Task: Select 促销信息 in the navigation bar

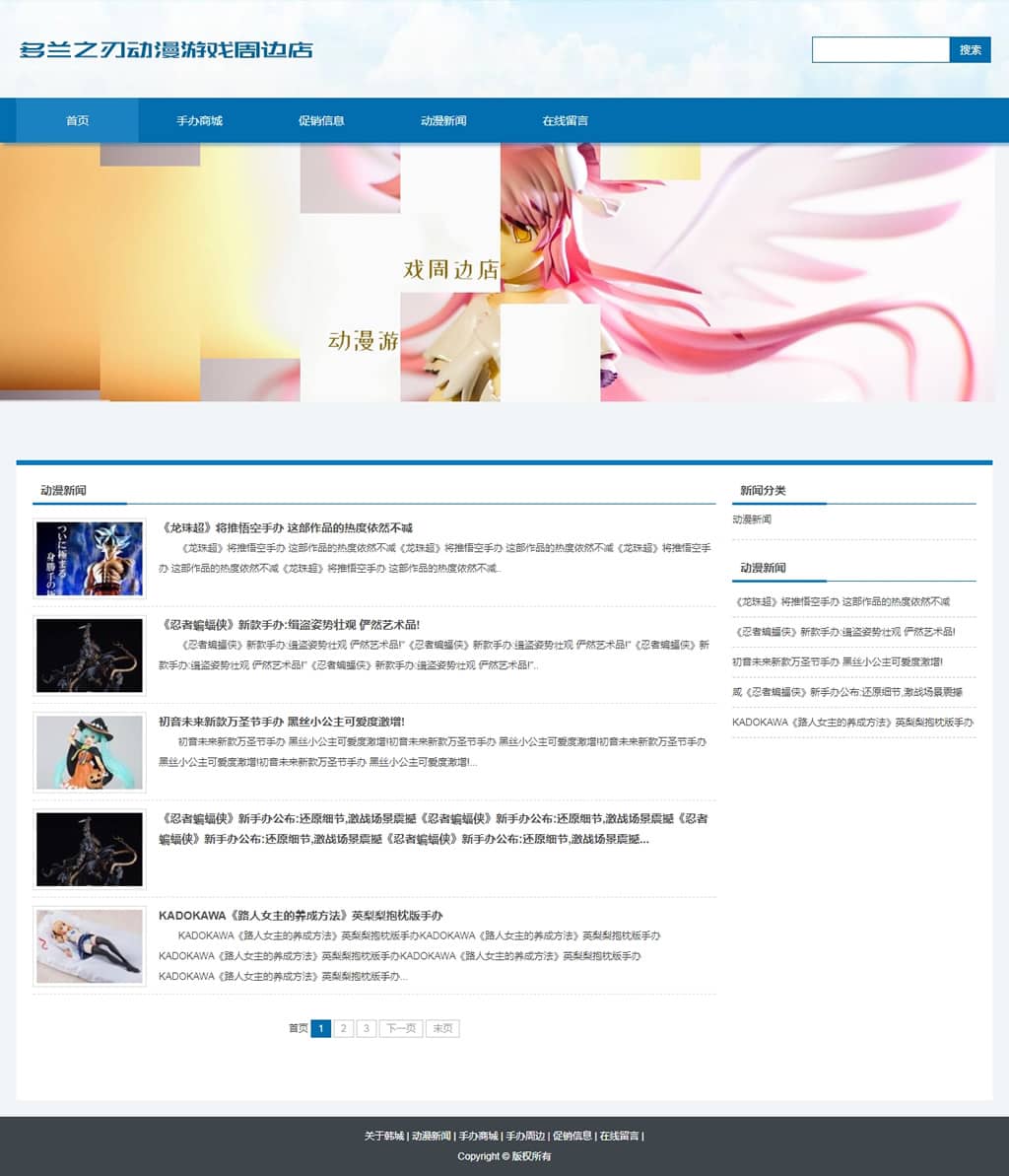Action: (x=321, y=121)
